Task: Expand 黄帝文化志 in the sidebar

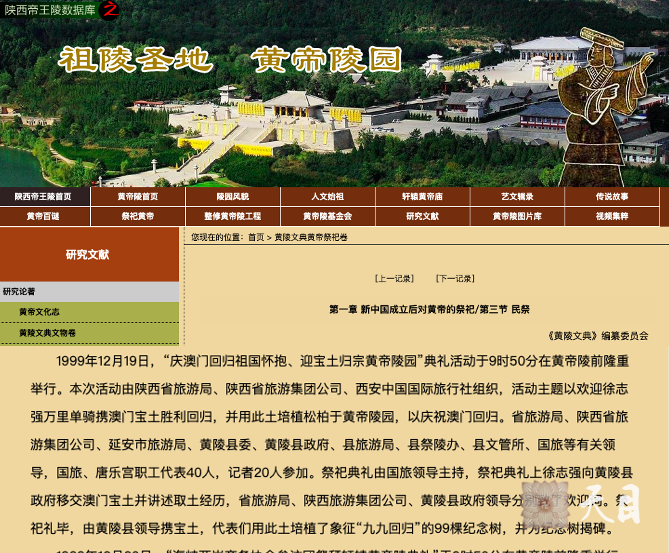Action: pos(39,312)
